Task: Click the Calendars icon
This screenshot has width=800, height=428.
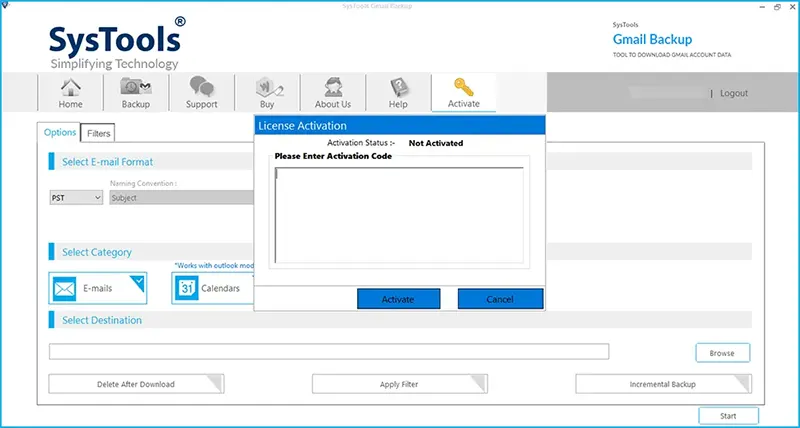Action: click(x=186, y=289)
